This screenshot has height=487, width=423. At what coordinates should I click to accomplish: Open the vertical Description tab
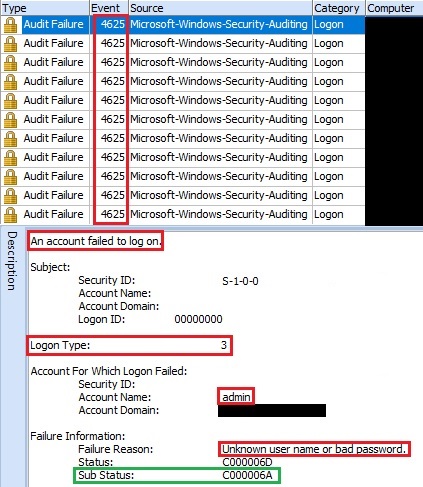point(12,261)
